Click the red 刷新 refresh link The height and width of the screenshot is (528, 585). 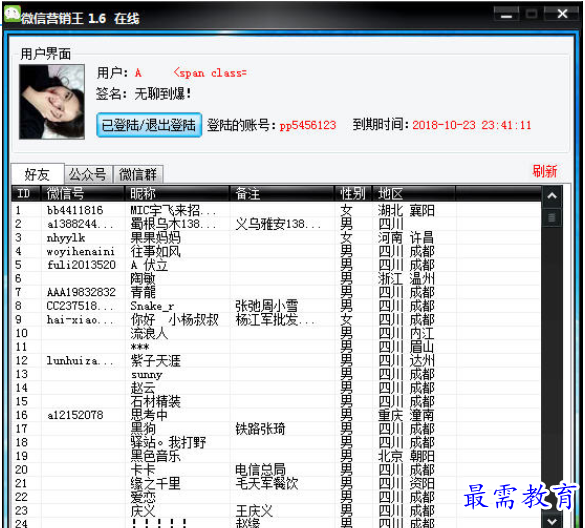click(544, 171)
